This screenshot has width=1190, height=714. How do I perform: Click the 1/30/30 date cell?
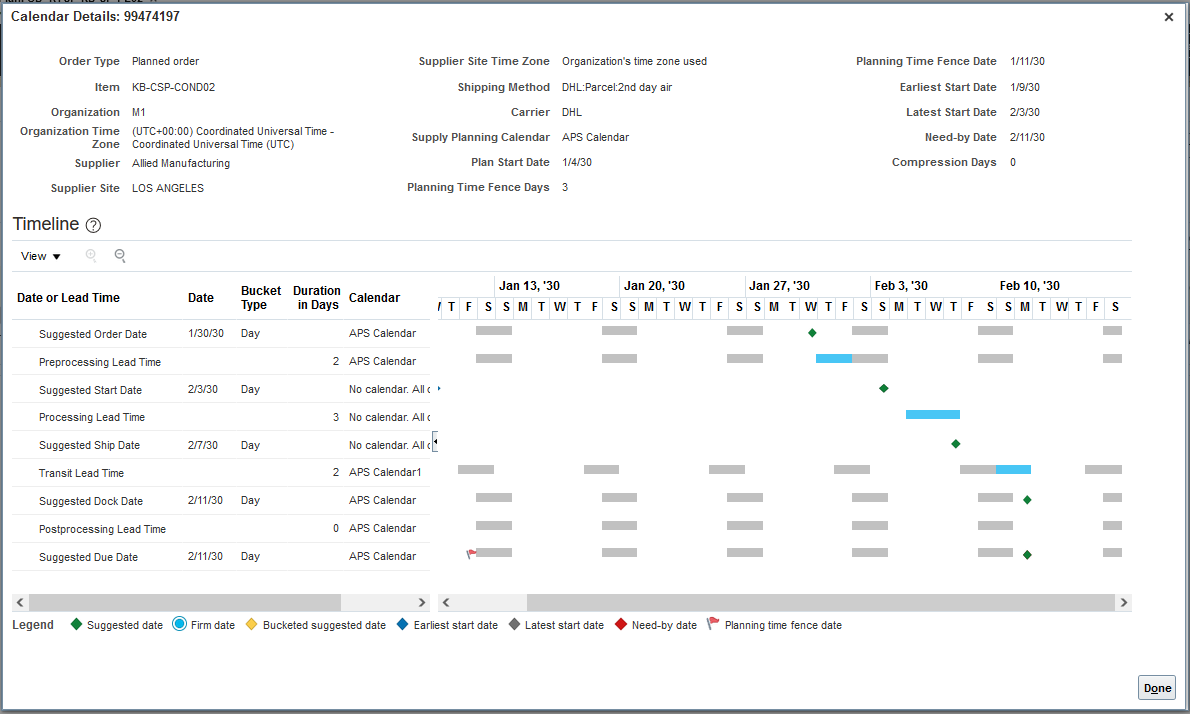click(206, 333)
